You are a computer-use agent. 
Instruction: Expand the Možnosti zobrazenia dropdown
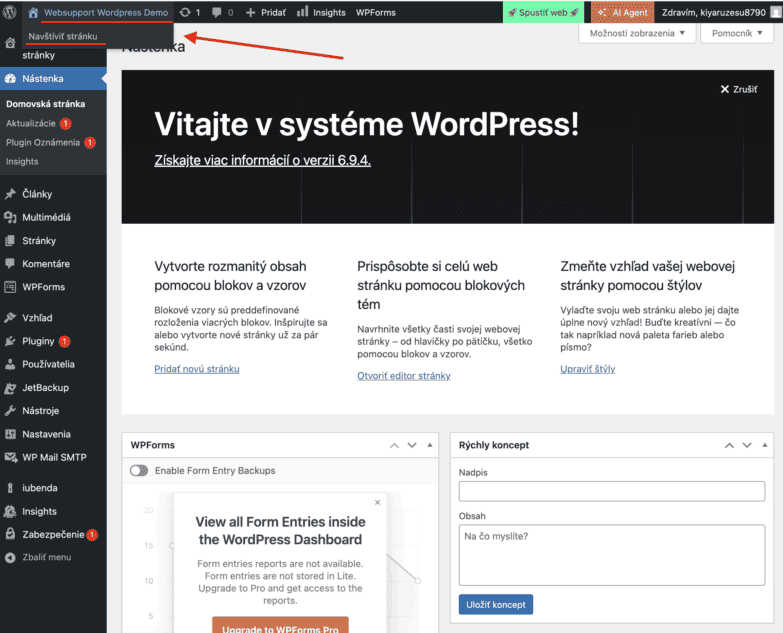637,33
